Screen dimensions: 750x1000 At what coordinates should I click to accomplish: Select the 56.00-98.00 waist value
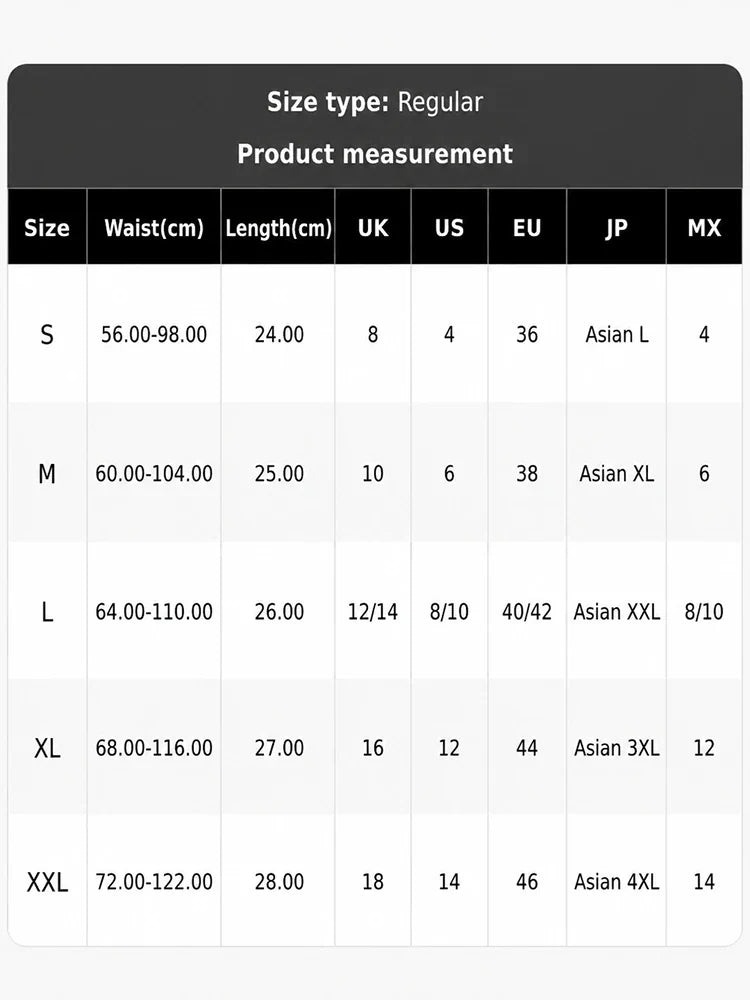coord(154,334)
